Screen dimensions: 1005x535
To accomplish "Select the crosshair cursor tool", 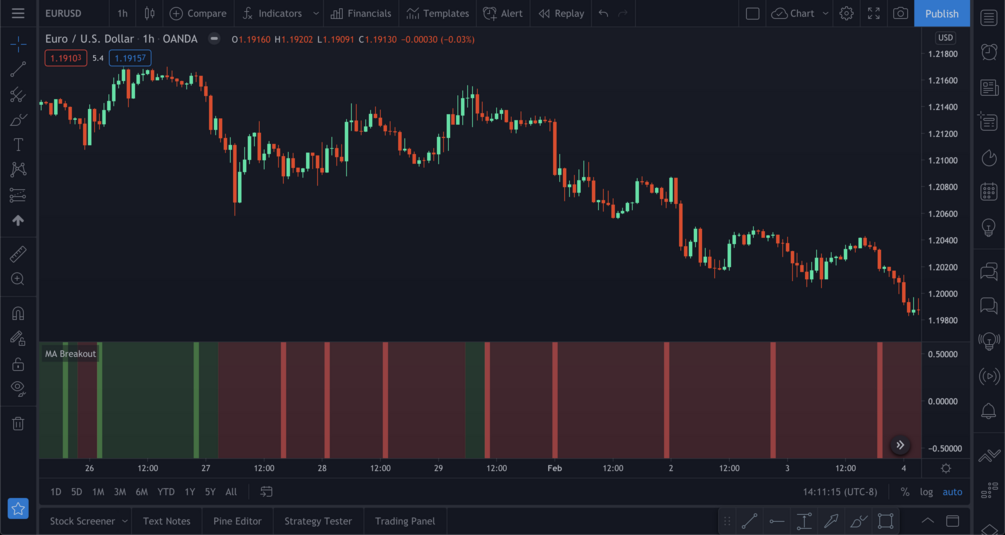I will 18,44.
